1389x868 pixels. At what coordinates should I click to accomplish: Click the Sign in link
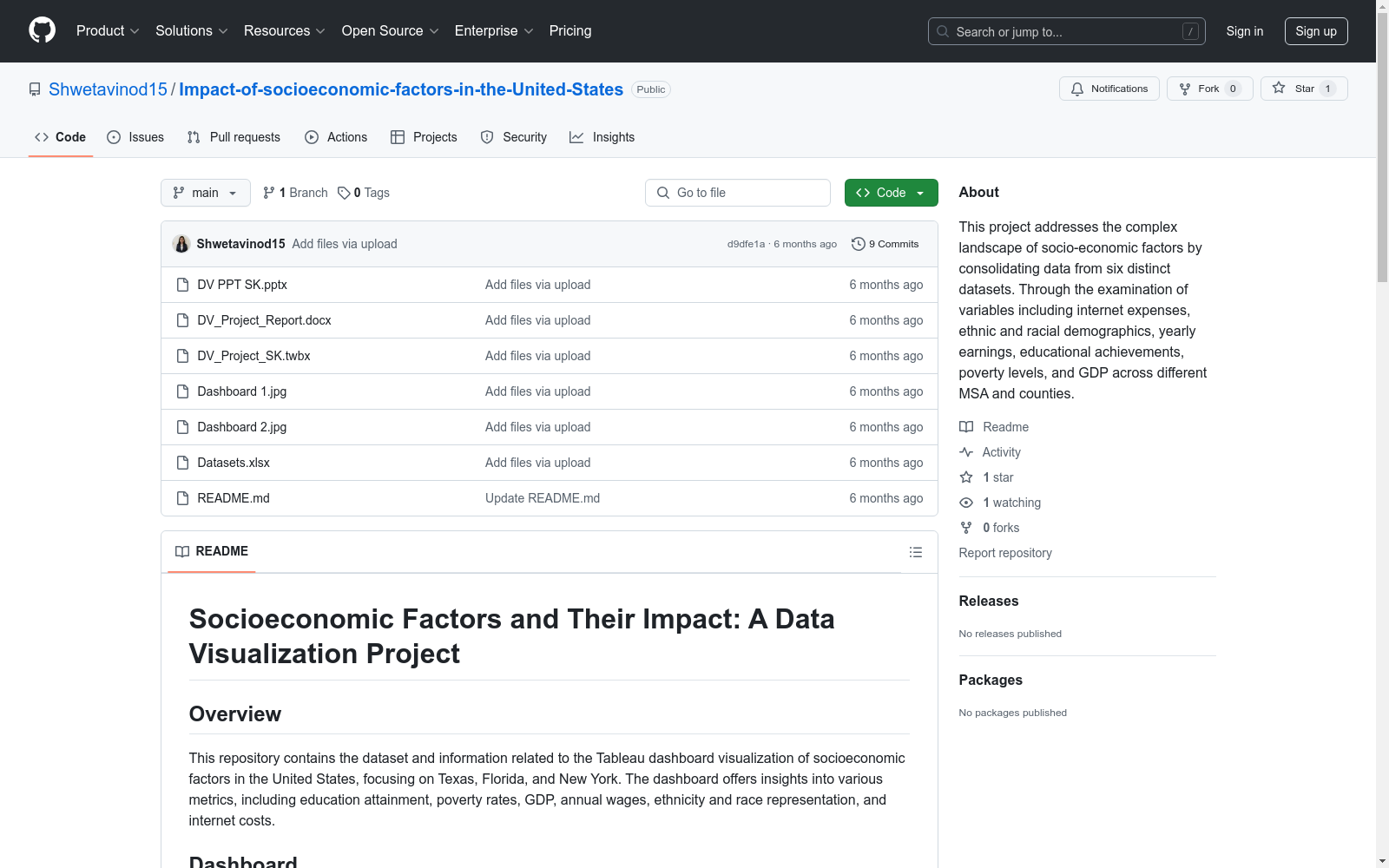click(1245, 31)
